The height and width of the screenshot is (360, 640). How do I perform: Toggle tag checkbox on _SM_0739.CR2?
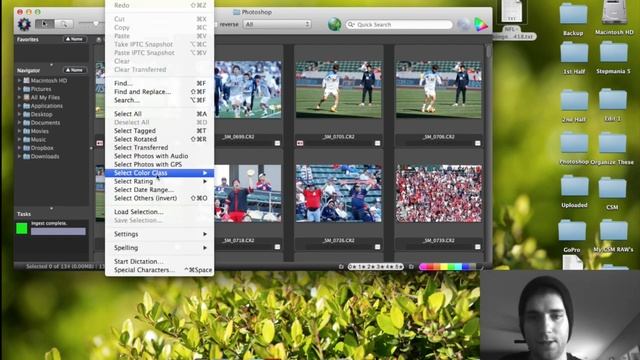pyautogui.click(x=477, y=247)
